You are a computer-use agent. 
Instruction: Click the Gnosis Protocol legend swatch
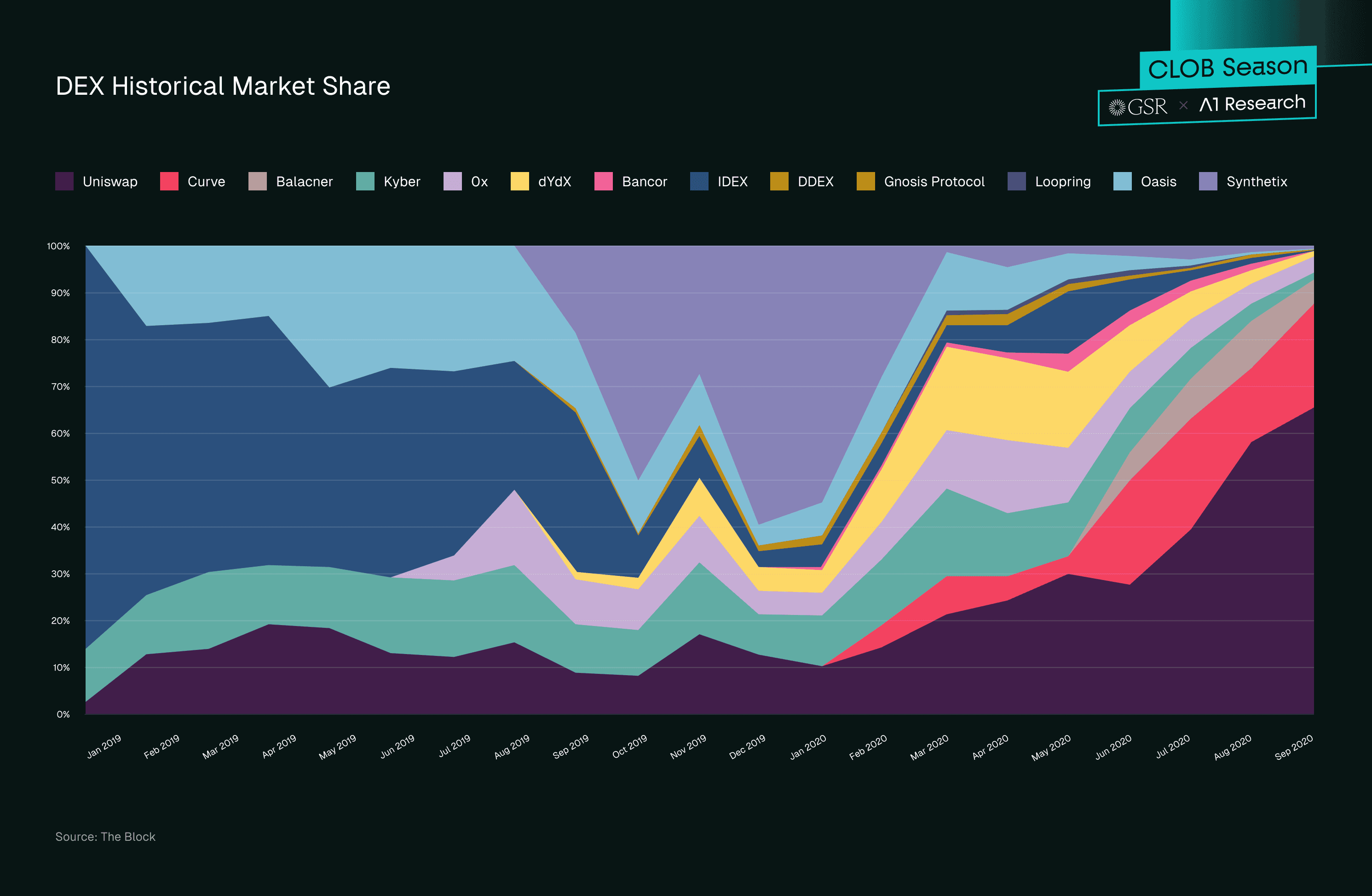866,181
